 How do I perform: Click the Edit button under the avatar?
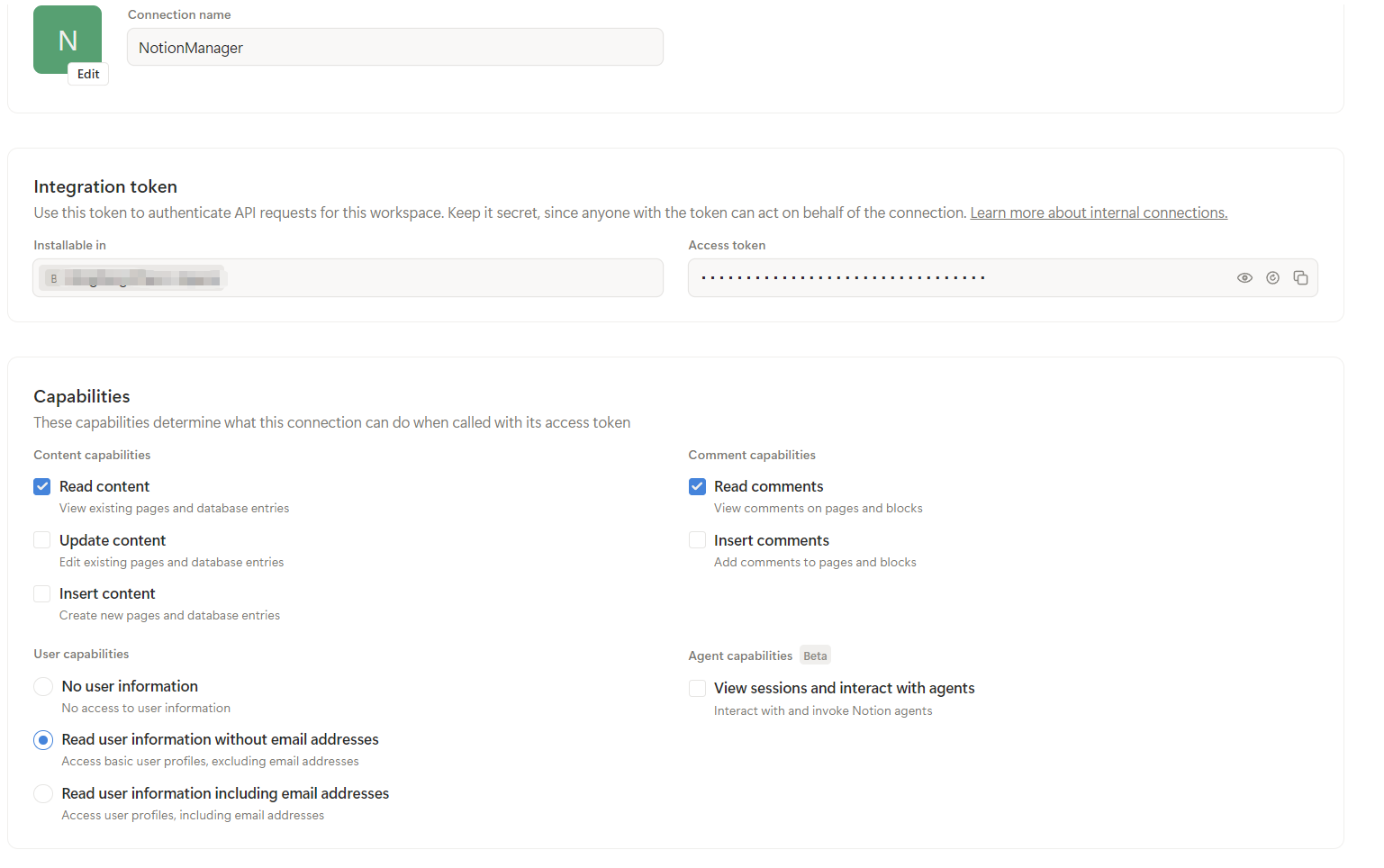point(88,74)
